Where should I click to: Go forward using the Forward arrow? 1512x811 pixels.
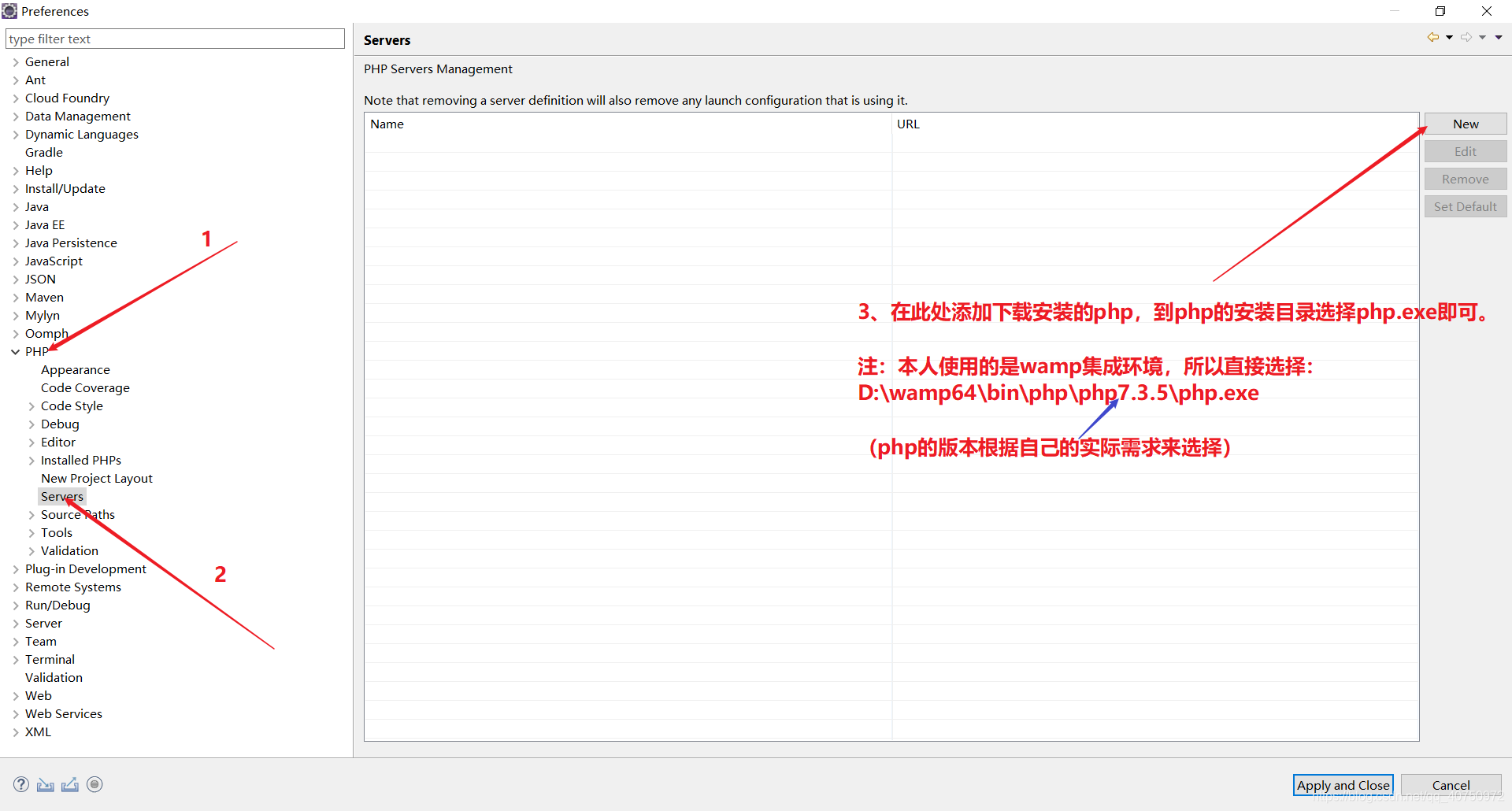click(x=1466, y=37)
